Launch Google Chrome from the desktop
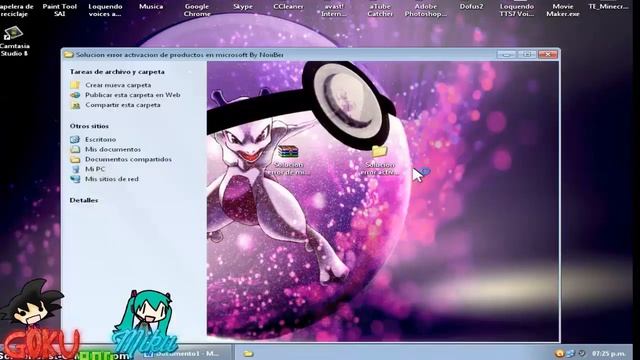 pyautogui.click(x=197, y=10)
